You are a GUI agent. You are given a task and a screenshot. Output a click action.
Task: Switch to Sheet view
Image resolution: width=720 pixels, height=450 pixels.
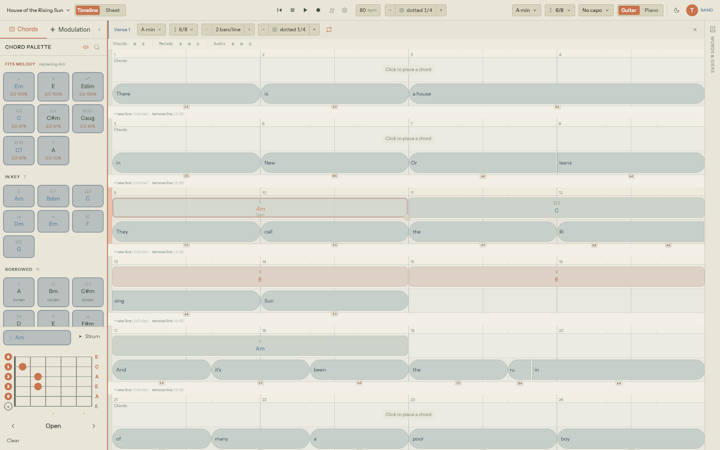[112, 10]
